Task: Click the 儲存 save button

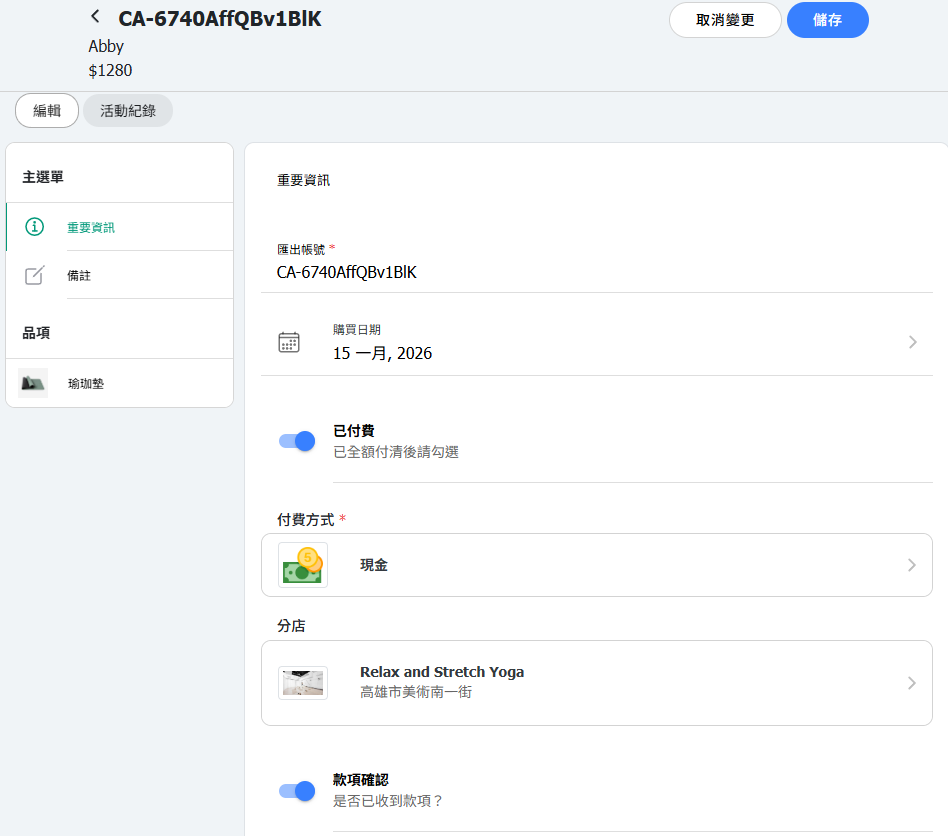Action: pos(827,20)
